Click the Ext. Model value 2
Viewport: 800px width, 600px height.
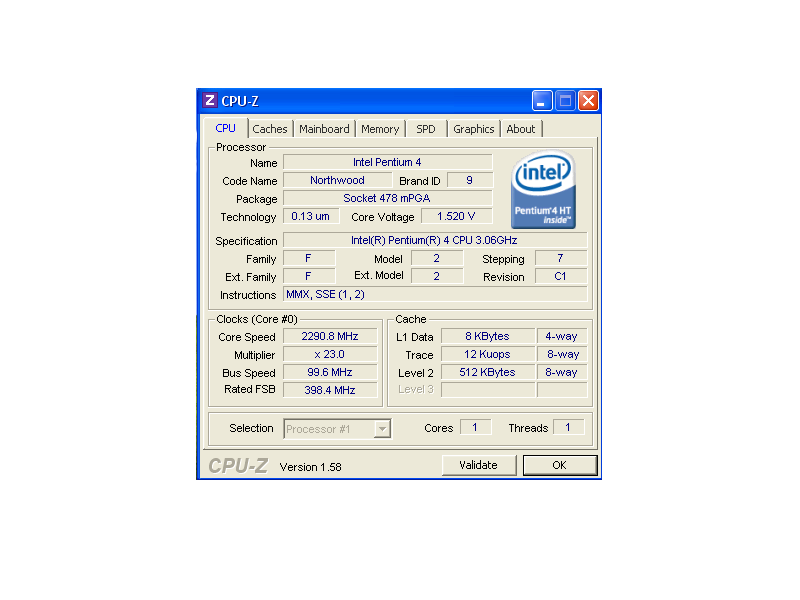(437, 276)
